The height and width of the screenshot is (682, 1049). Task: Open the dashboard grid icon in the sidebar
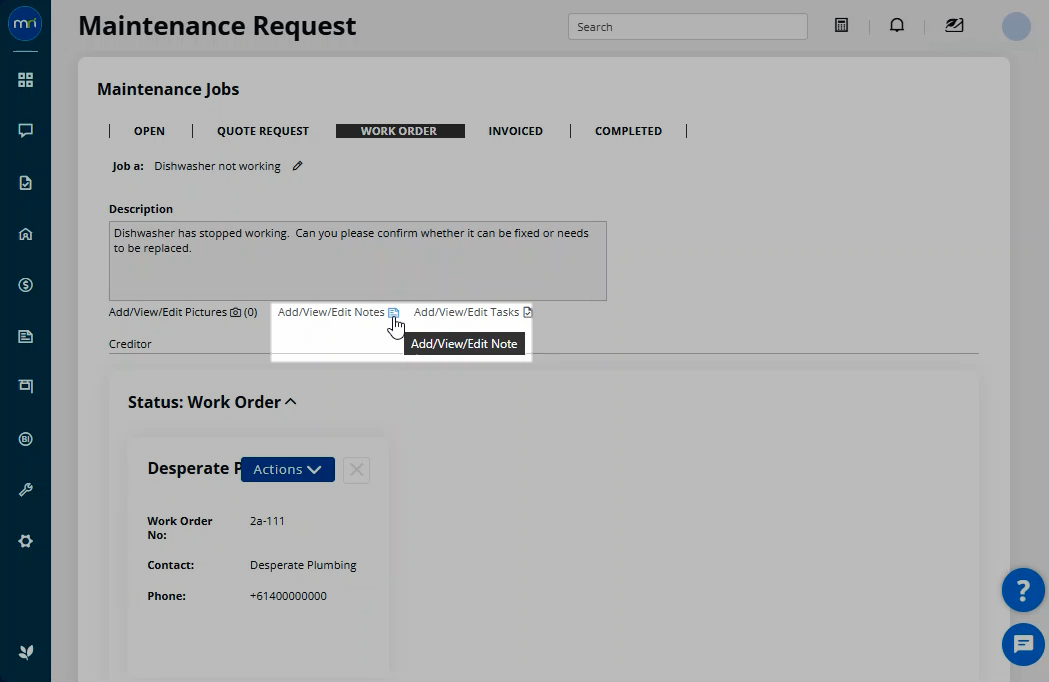point(25,80)
